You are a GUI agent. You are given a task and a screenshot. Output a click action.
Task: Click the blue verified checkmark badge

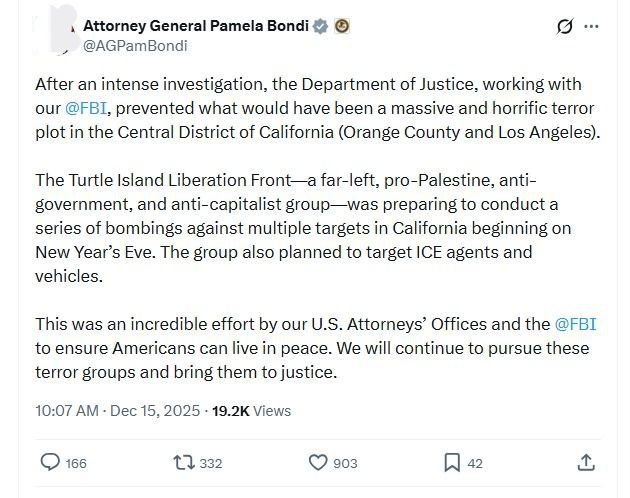coord(323,25)
